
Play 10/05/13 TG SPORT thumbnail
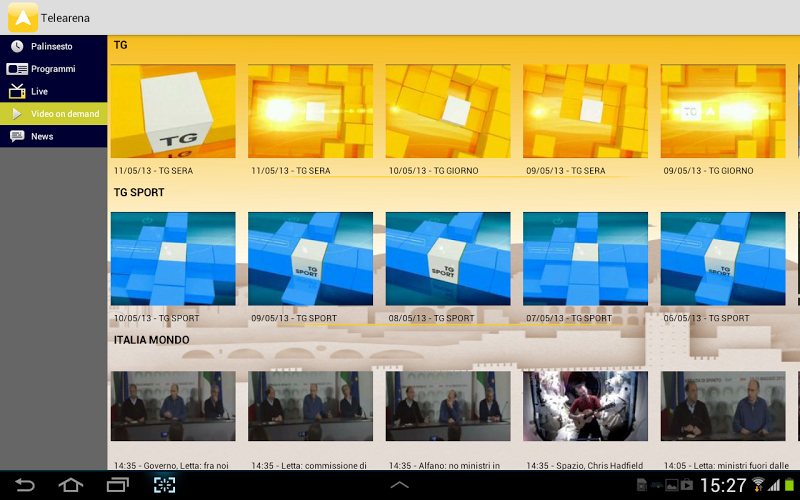[x=173, y=259]
